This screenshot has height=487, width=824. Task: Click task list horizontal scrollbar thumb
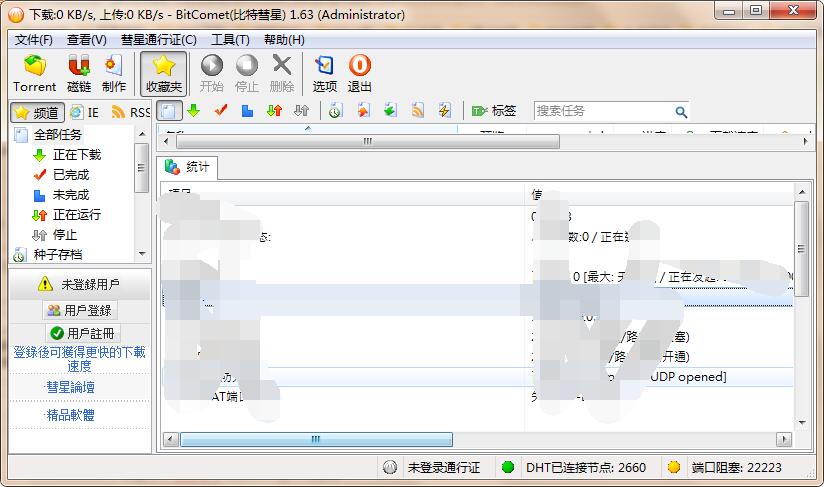(367, 141)
